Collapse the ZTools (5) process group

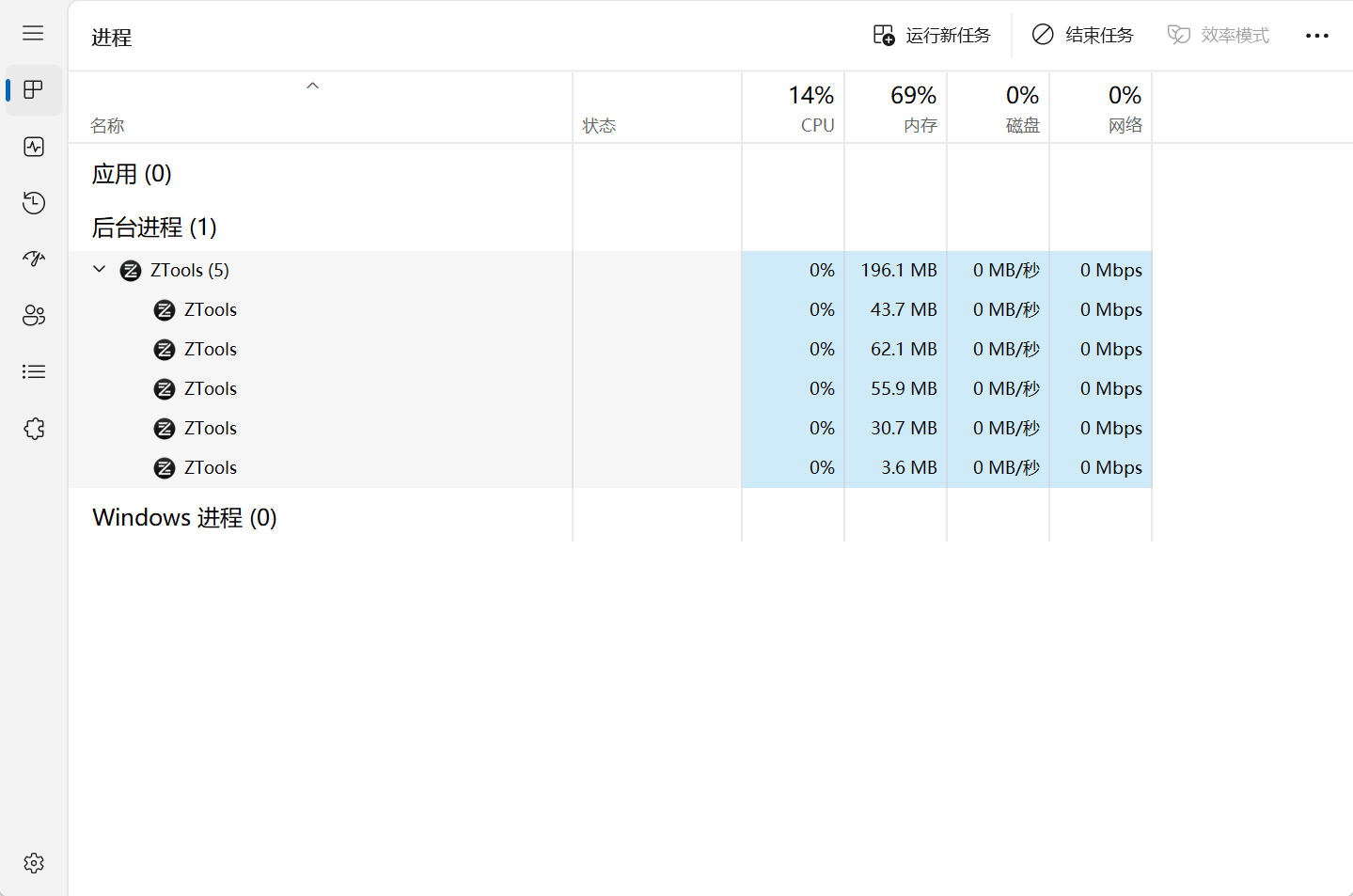100,270
